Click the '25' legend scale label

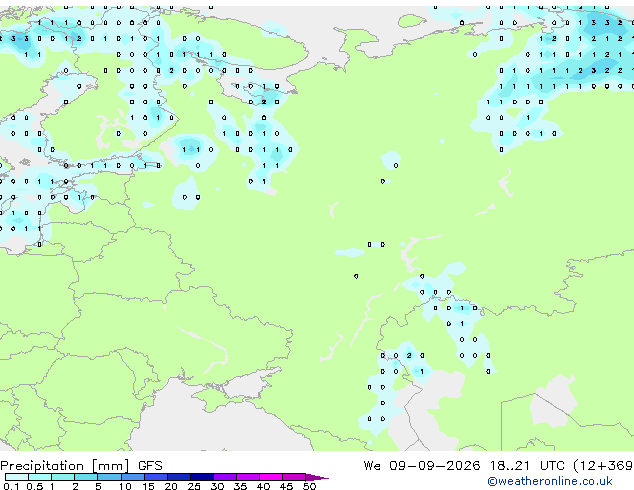194,486
